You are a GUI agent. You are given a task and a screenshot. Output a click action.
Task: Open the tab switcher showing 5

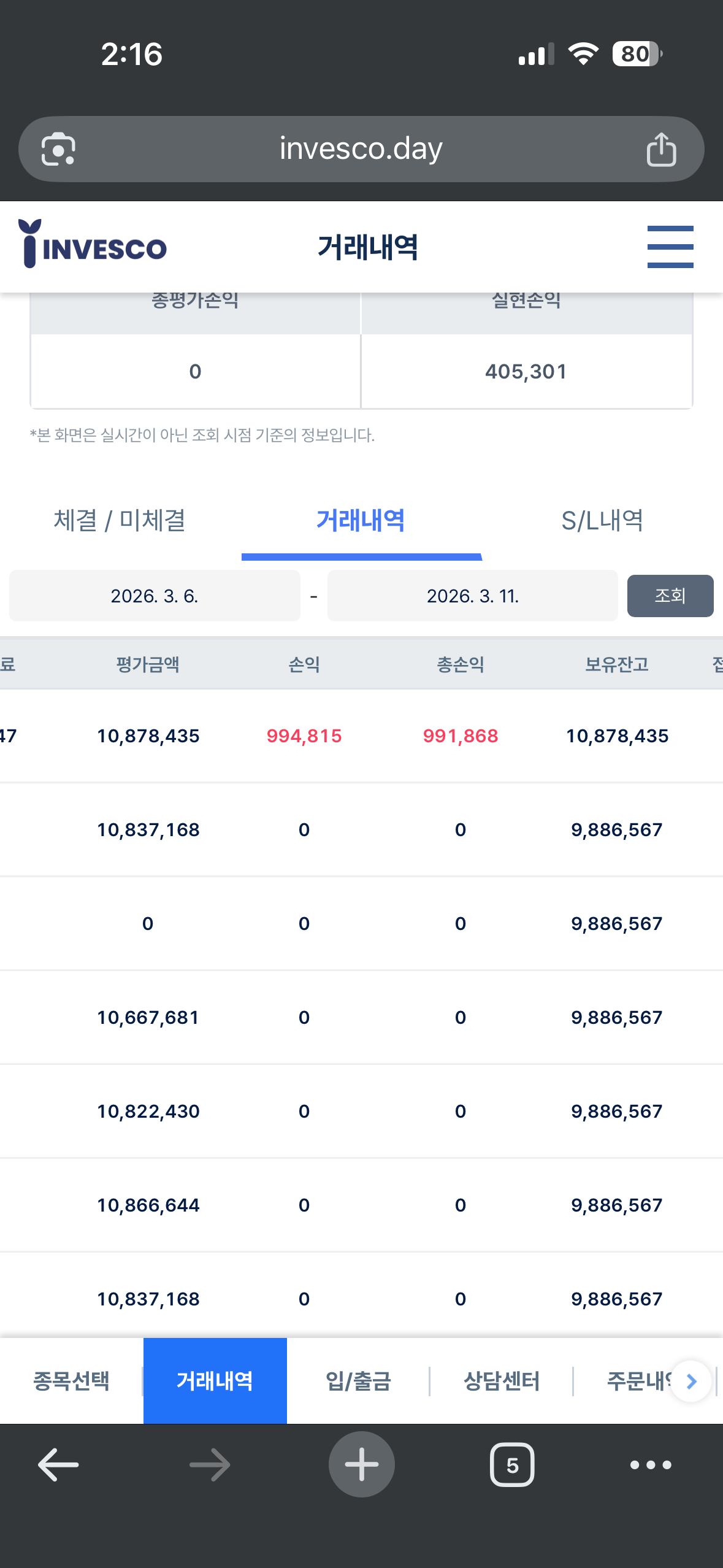pyautogui.click(x=512, y=1465)
